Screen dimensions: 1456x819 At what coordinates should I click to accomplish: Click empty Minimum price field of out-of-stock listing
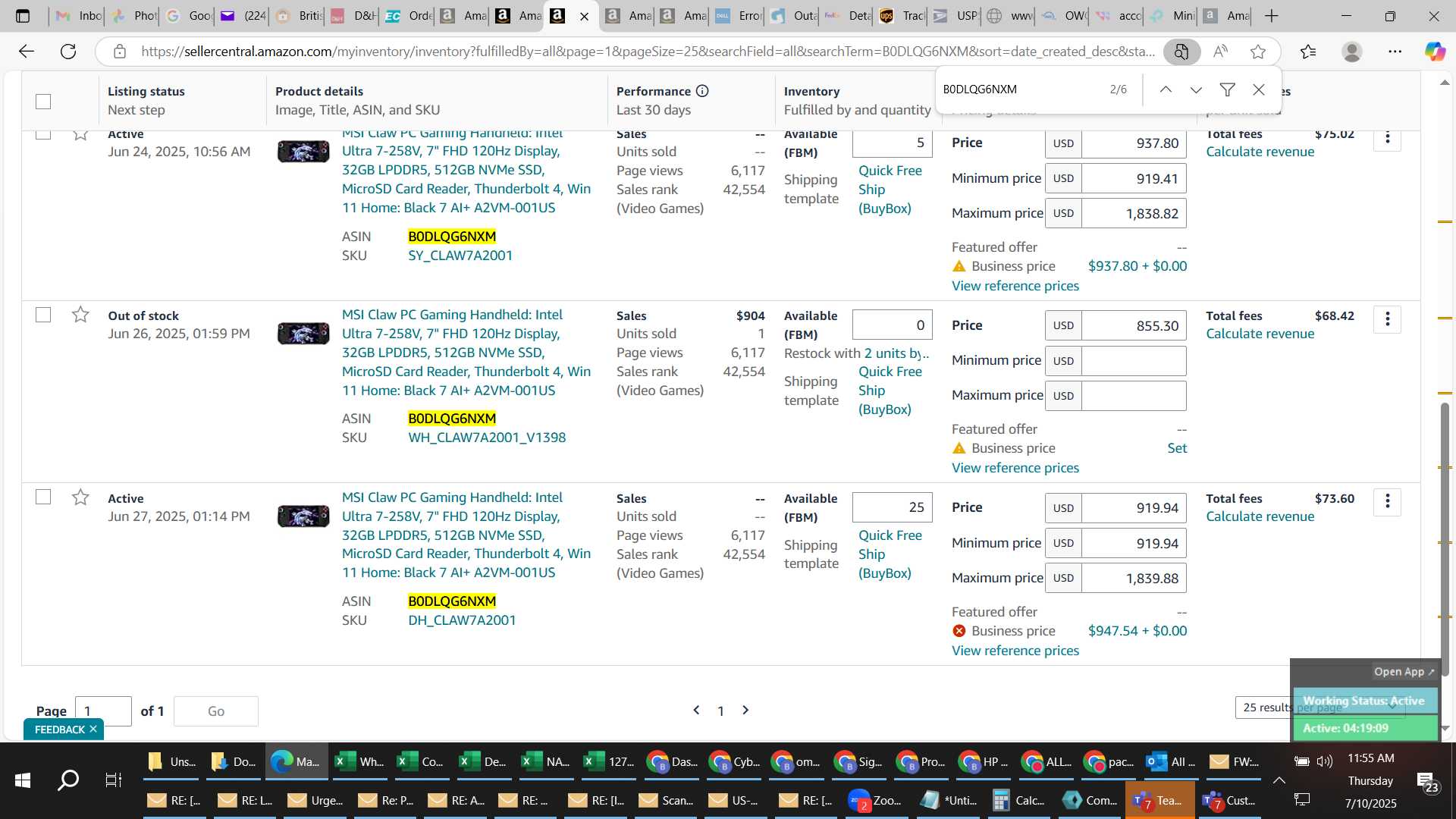click(1134, 361)
